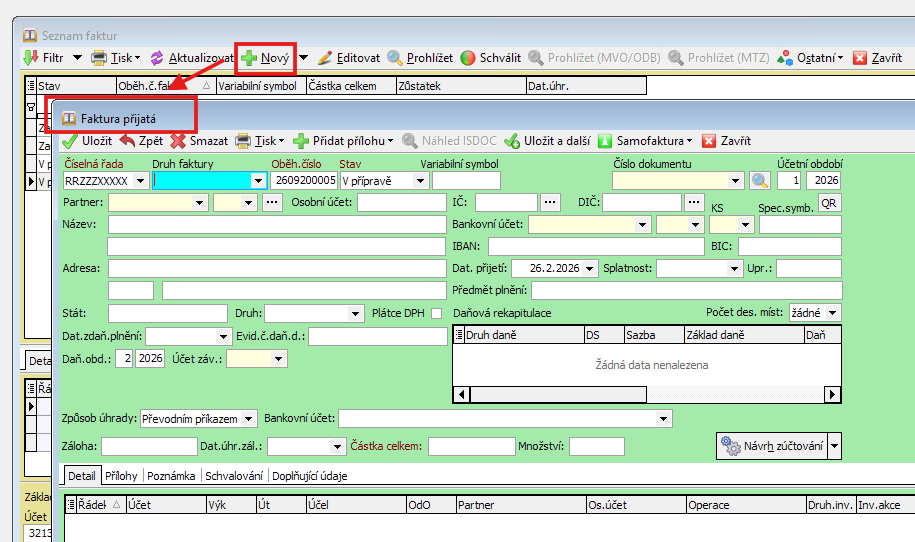
Task: Click the green Uložit checkmark icon
Action: click(70, 141)
